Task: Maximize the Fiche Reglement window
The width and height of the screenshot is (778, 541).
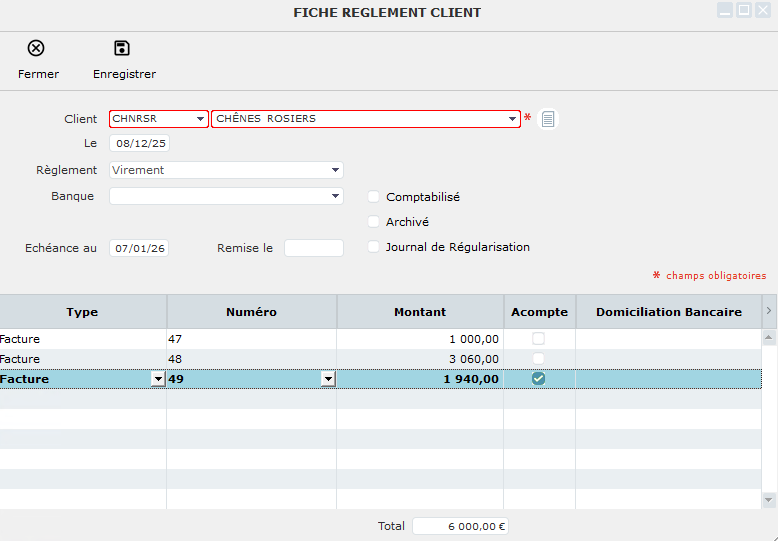Action: (744, 10)
